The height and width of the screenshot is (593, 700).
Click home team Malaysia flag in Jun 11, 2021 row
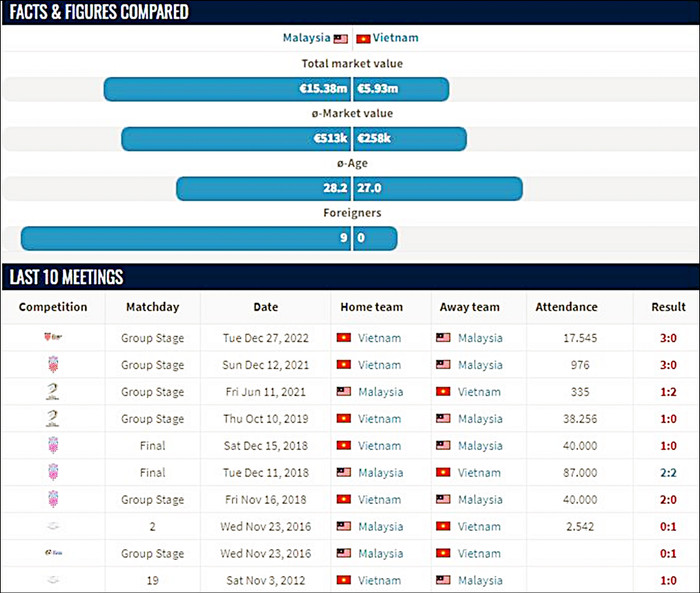tap(344, 392)
